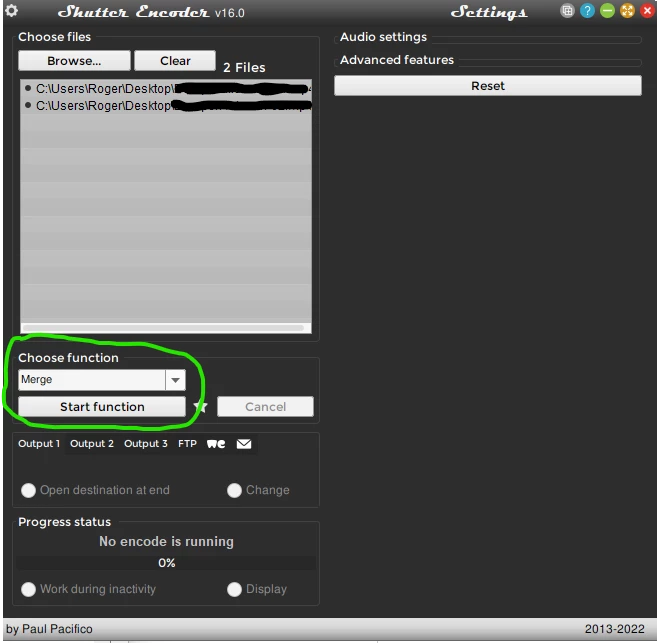Minimize with the green minus icon

pyautogui.click(x=607, y=11)
